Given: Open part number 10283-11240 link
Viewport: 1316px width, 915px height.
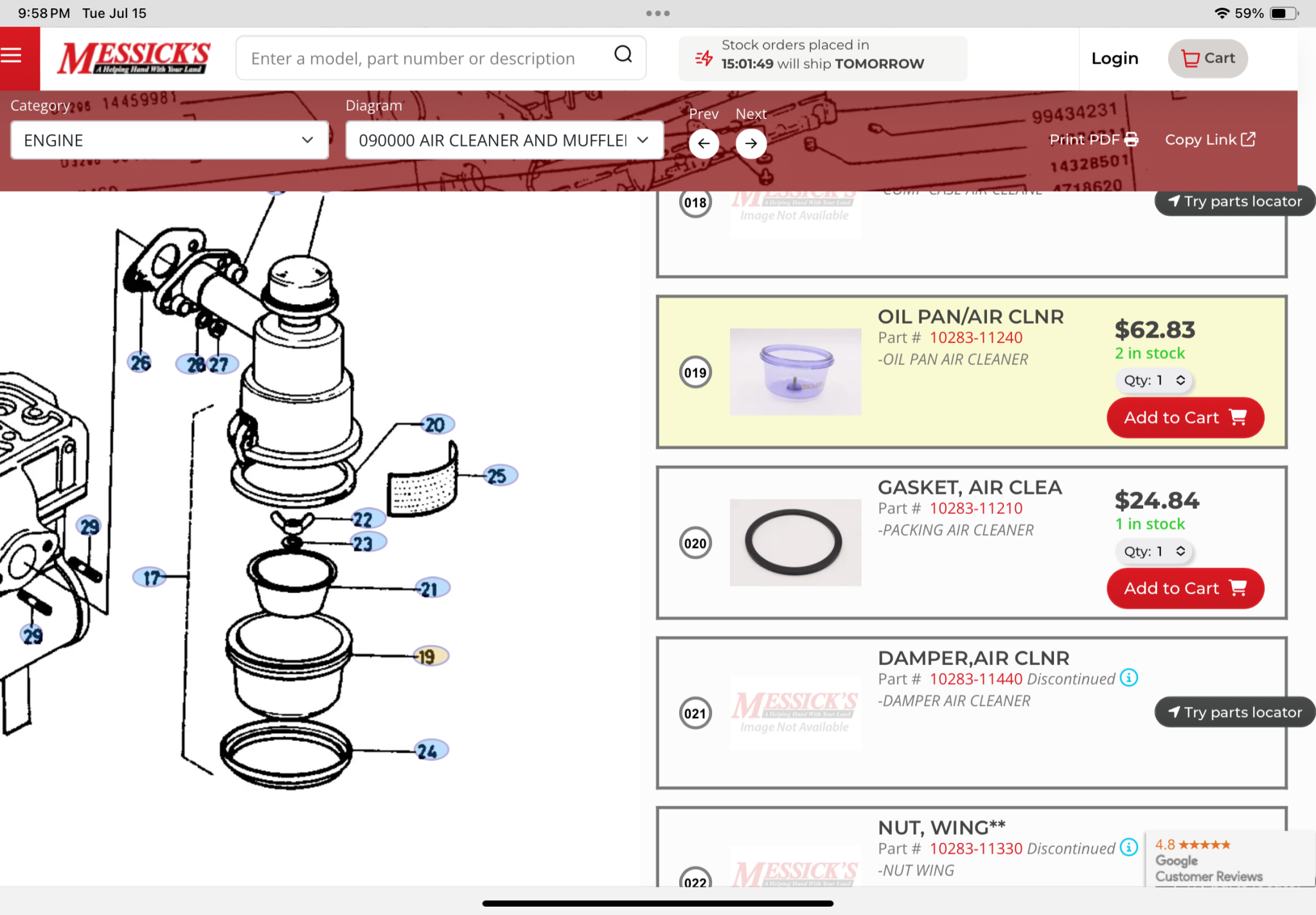Looking at the screenshot, I should 975,337.
